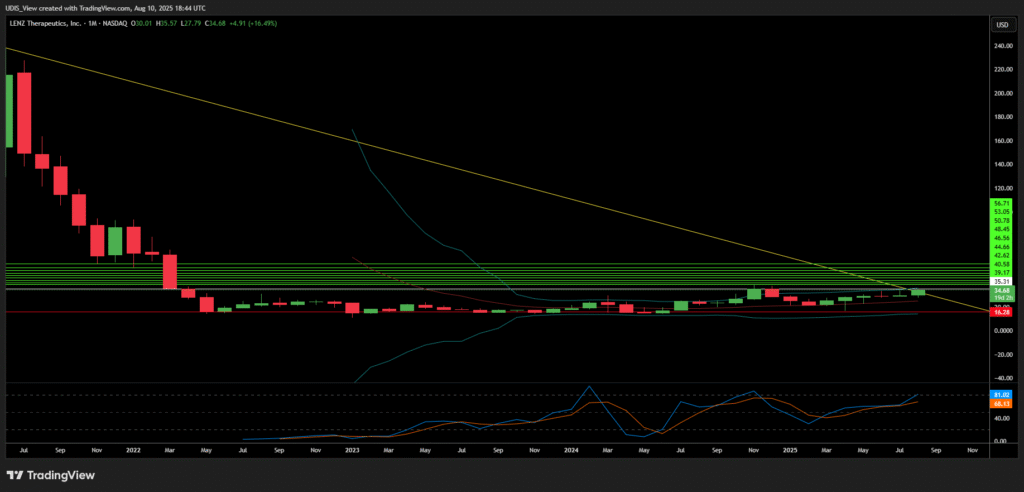The height and width of the screenshot is (492, 1024).
Task: Click the 2023 time axis label
Action: tap(352, 451)
